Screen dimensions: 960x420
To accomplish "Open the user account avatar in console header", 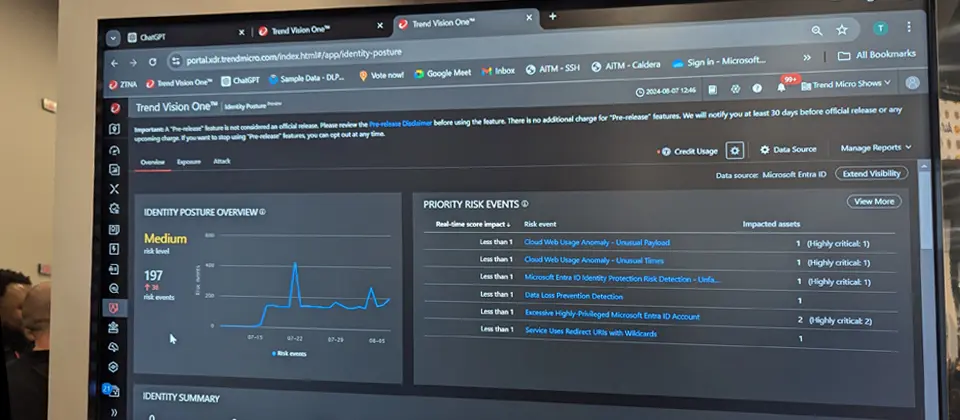I will pyautogui.click(x=912, y=83).
